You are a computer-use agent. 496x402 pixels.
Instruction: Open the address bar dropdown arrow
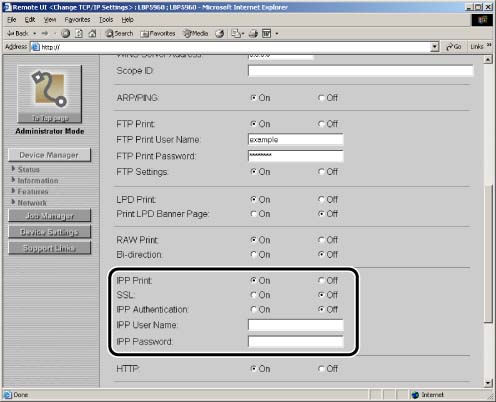(x=435, y=47)
